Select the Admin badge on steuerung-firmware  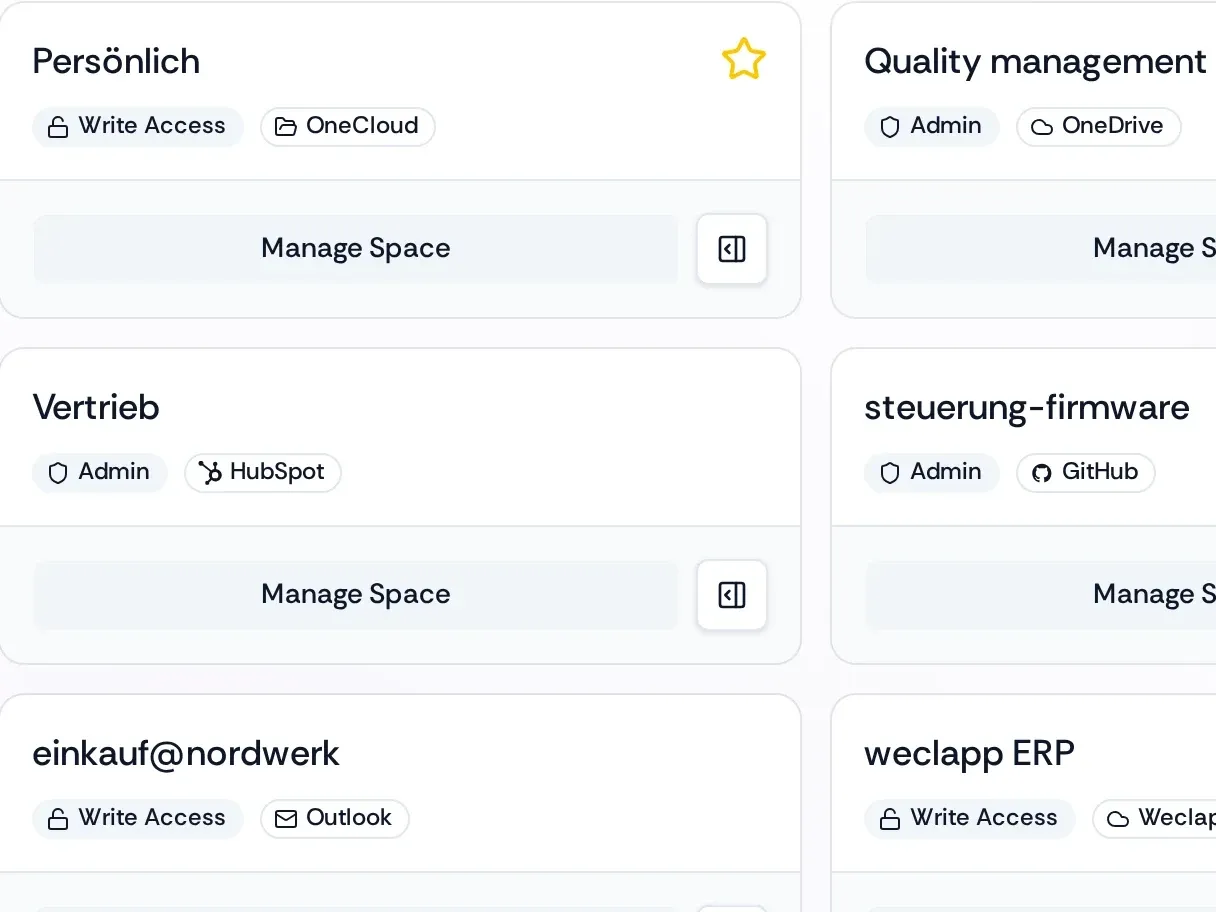pyautogui.click(x=932, y=473)
